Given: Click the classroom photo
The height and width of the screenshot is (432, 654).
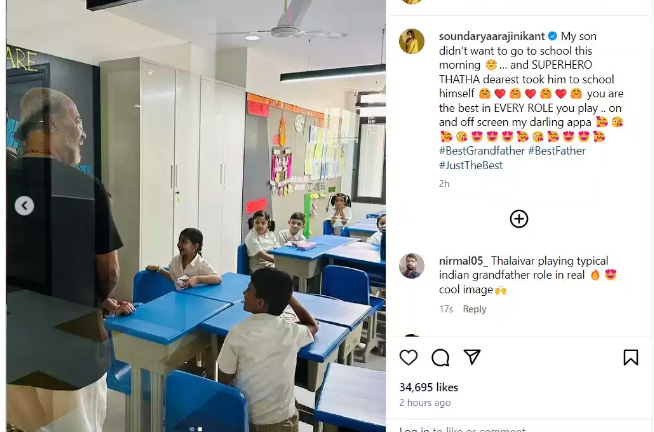Looking at the screenshot, I should [x=196, y=216].
